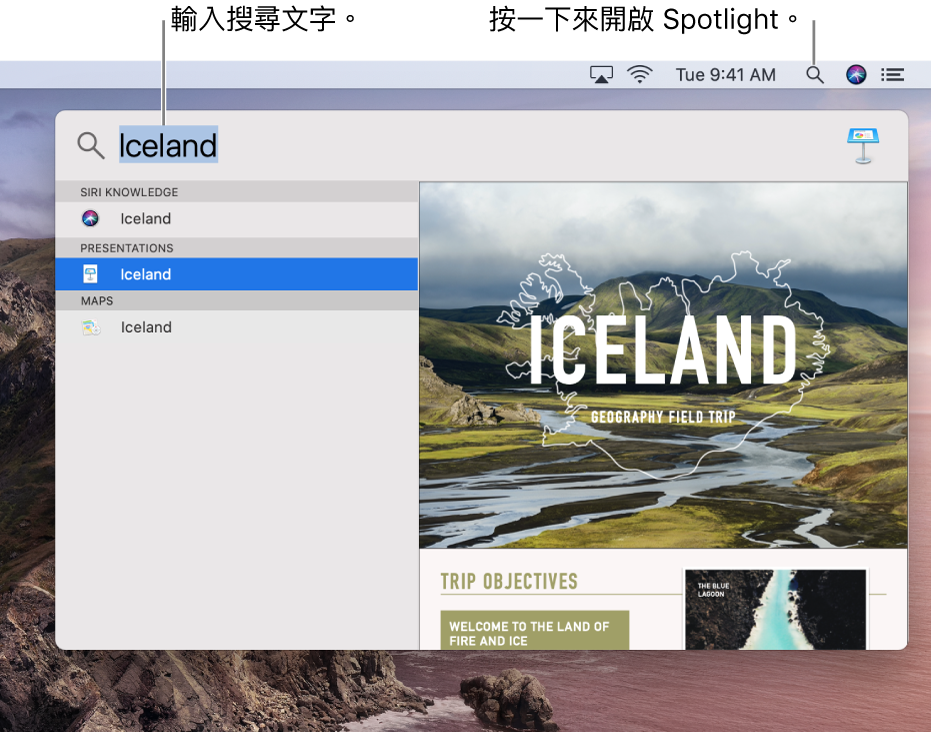Click the ICELAND title slide preview
Image resolution: width=931 pixels, height=732 pixels.
tap(663, 365)
